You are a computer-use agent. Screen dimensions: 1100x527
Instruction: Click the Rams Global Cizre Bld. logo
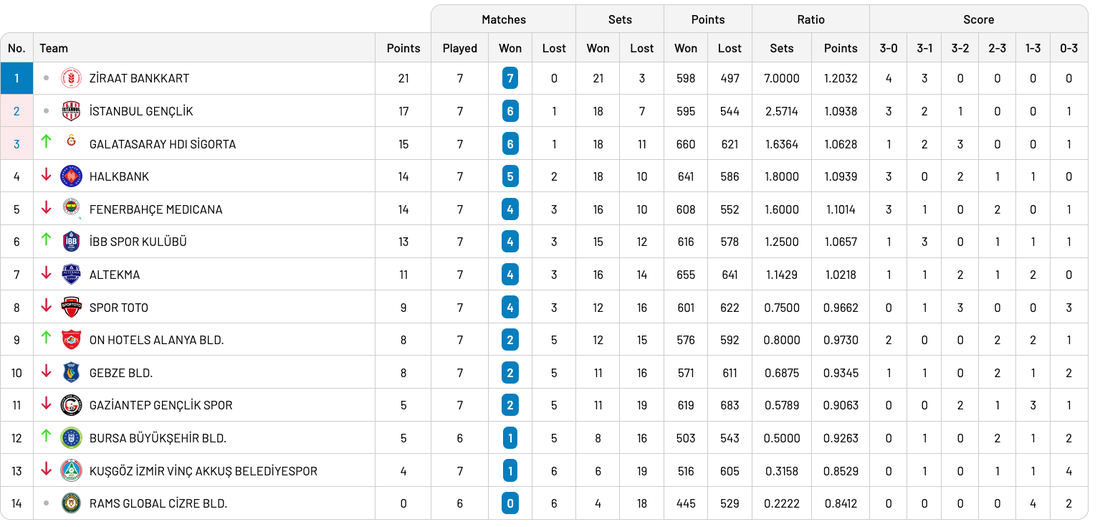71,503
